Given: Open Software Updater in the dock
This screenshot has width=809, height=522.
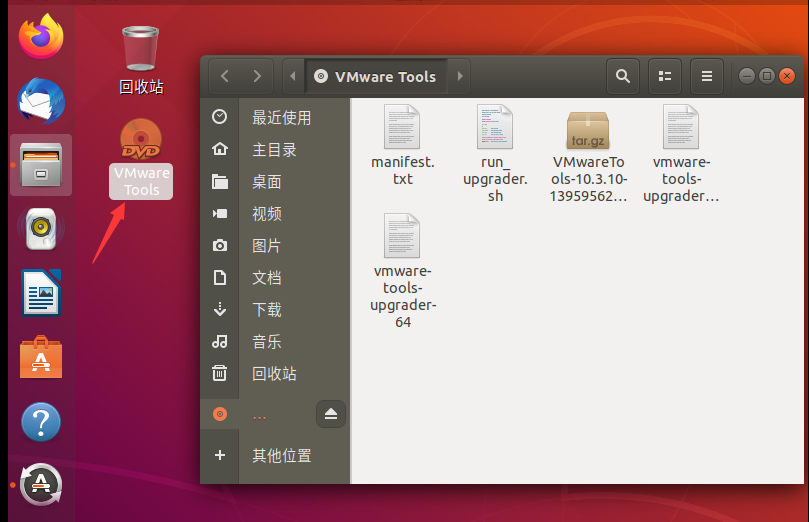Looking at the screenshot, I should 41,485.
